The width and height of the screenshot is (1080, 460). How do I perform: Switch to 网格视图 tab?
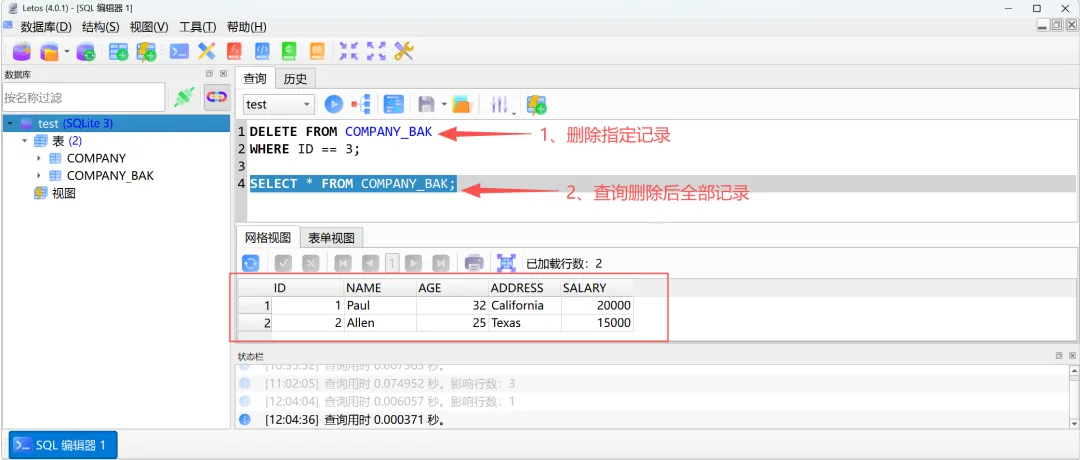pyautogui.click(x=268, y=238)
